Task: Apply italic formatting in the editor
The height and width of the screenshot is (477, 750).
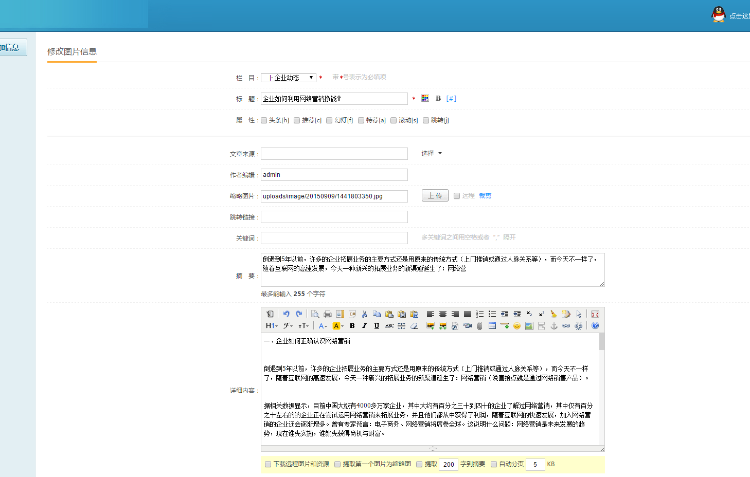Action: click(364, 326)
